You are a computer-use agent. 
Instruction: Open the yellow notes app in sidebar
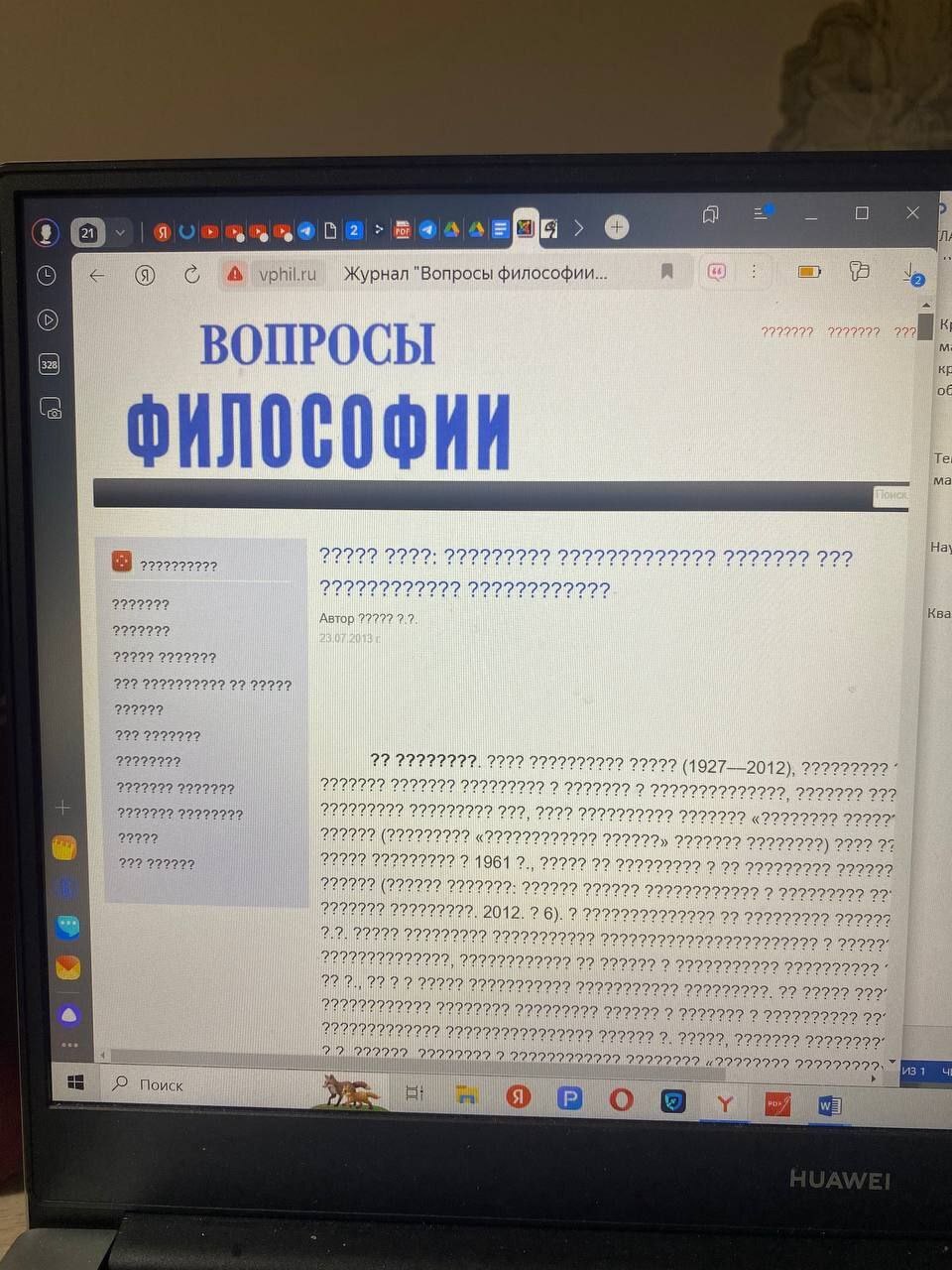click(65, 847)
